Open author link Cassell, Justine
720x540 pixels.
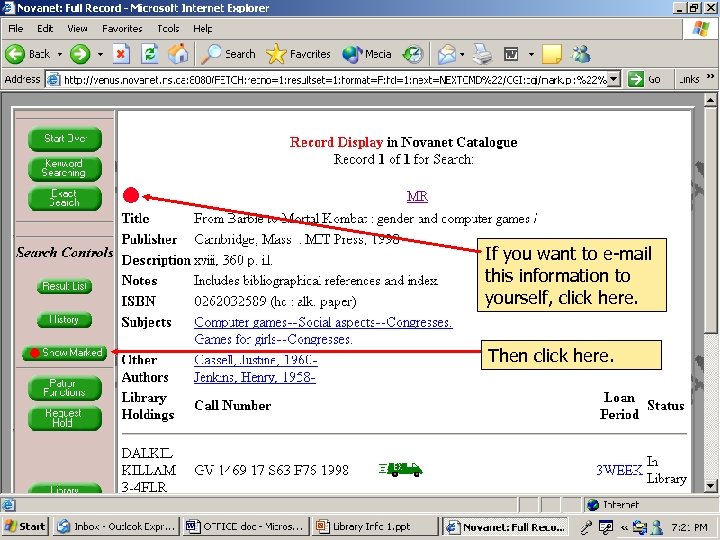click(x=256, y=360)
